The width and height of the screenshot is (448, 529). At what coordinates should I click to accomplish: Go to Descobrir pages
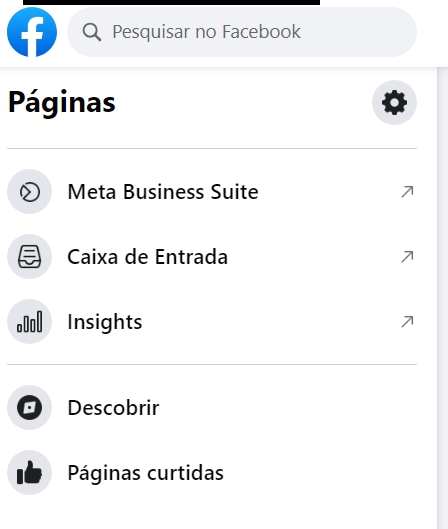tap(212, 408)
